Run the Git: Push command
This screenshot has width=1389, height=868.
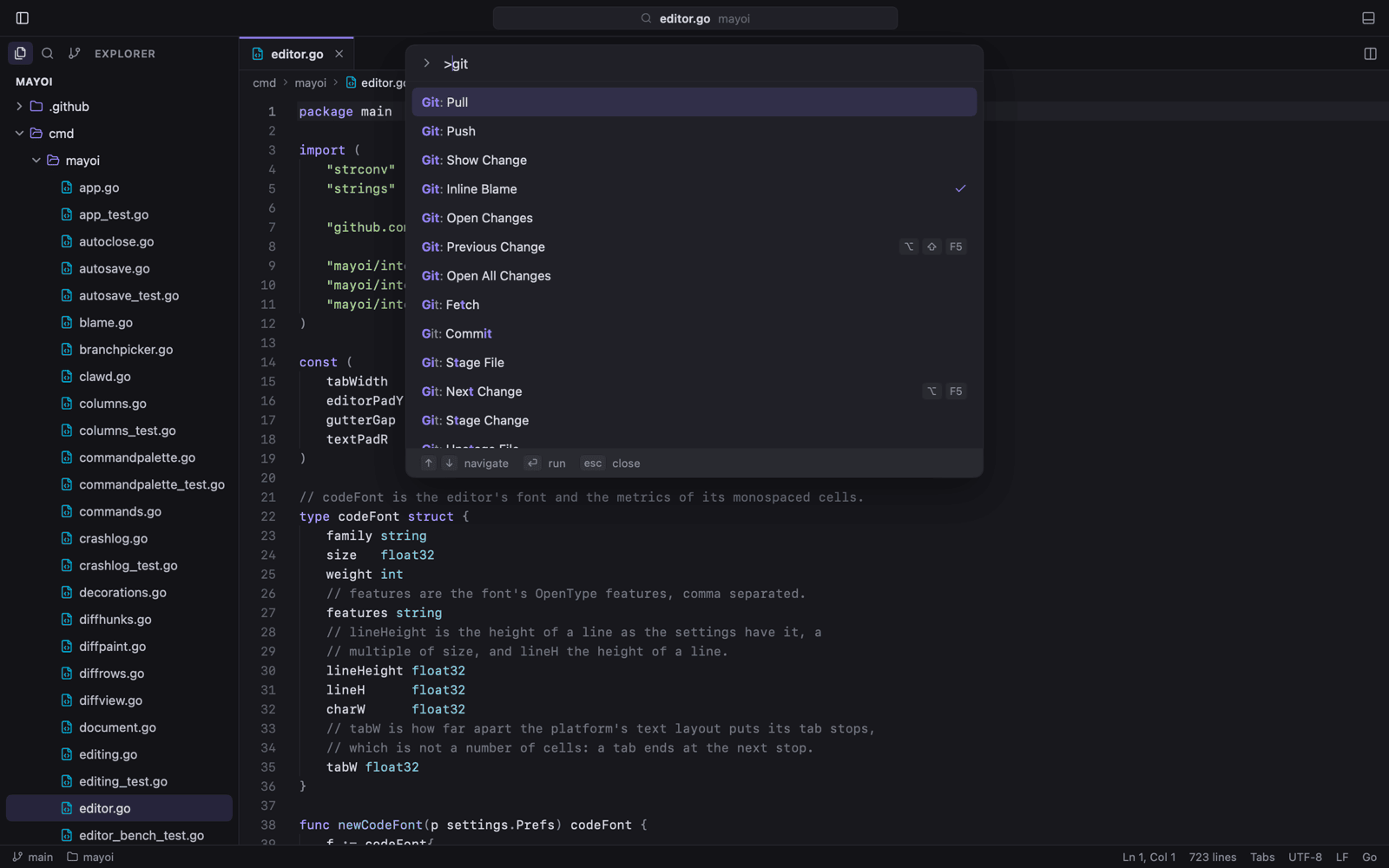click(694, 131)
